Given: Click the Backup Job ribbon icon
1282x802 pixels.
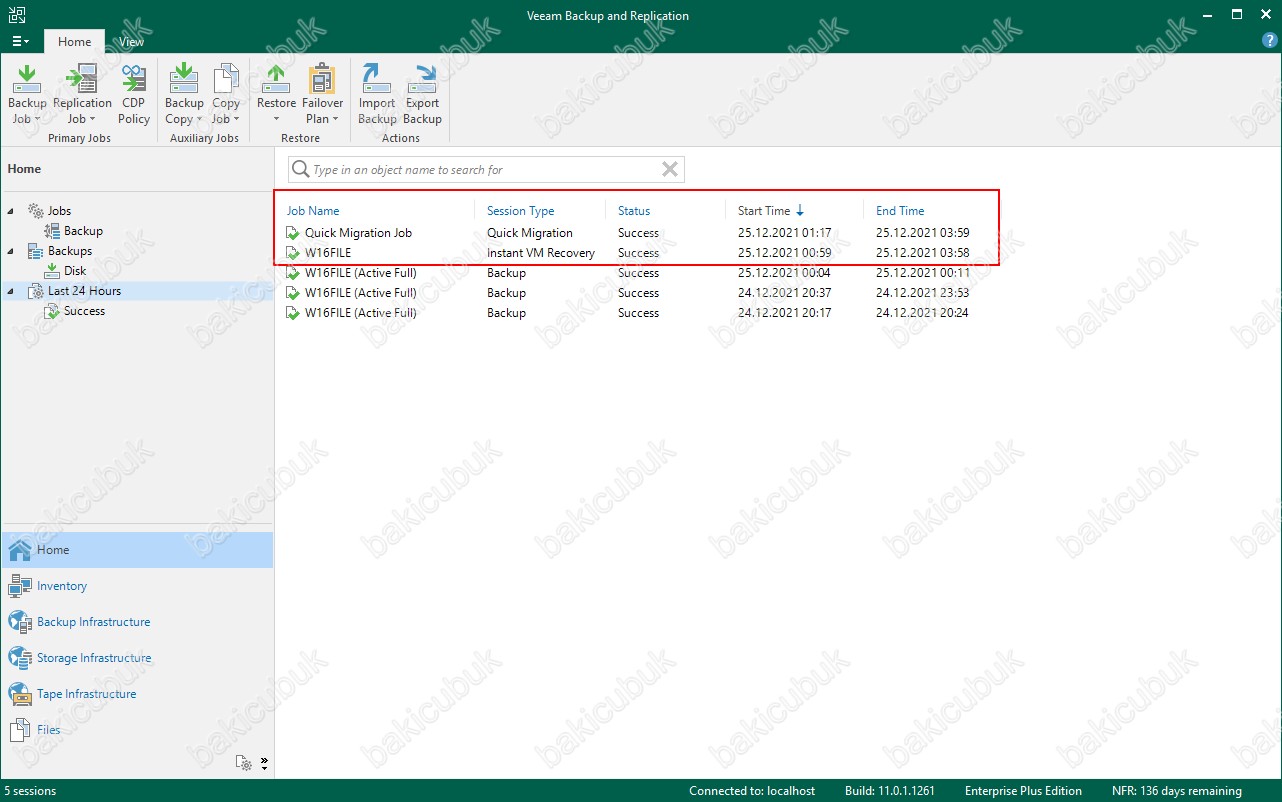Looking at the screenshot, I should click(27, 78).
